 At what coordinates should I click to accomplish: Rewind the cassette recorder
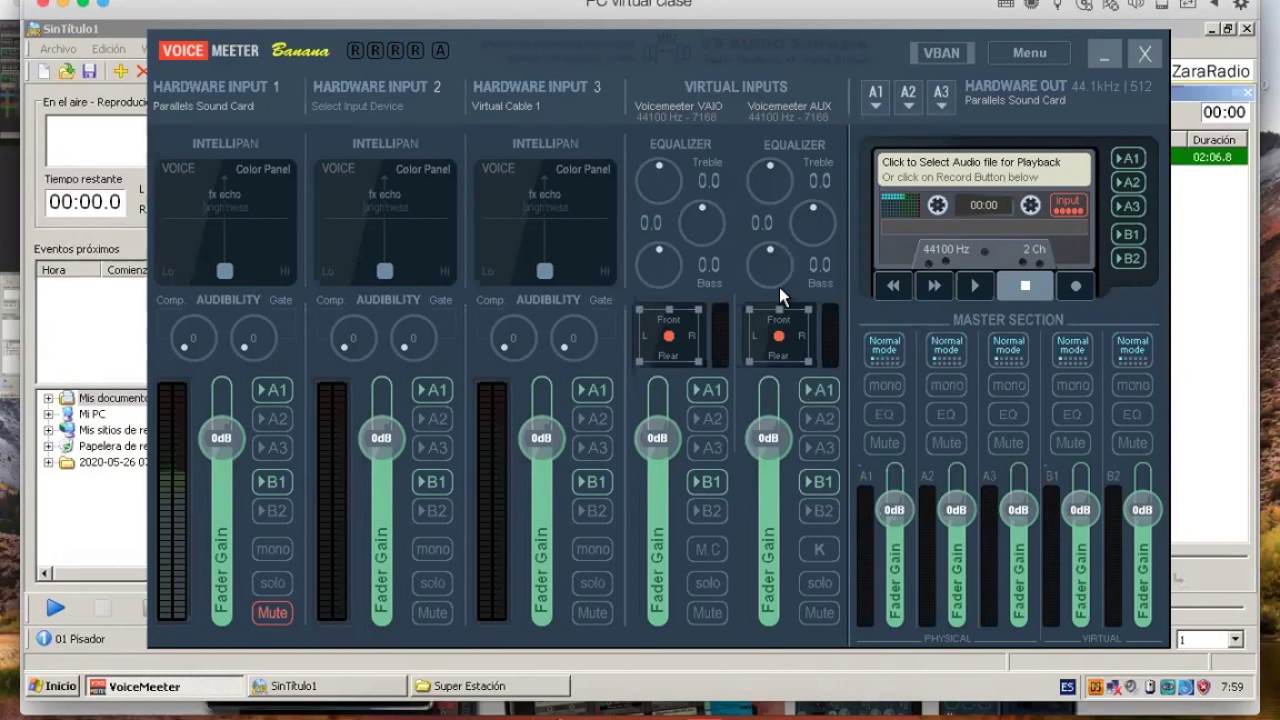tap(893, 286)
